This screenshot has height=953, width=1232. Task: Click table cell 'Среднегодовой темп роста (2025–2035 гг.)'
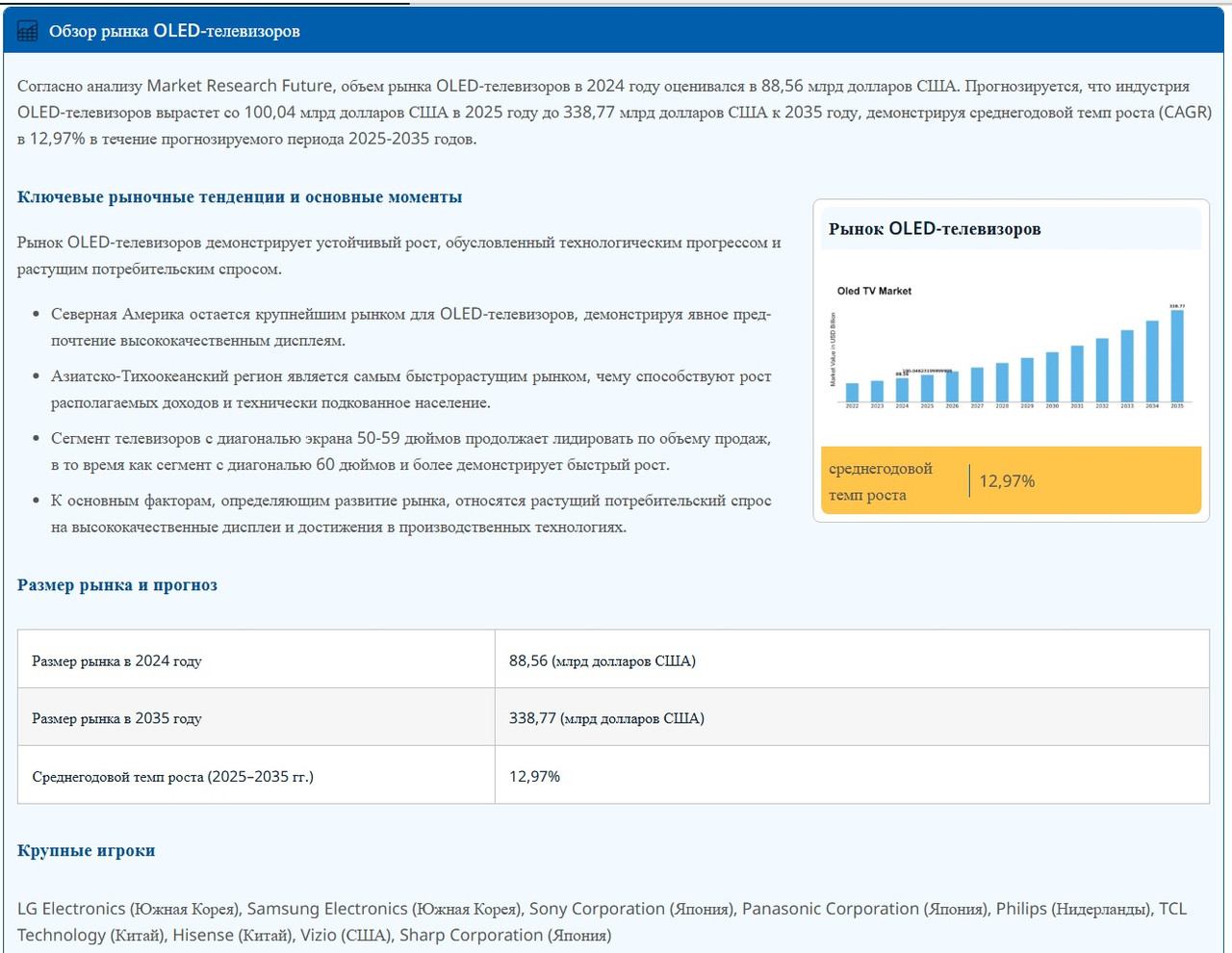[256, 775]
